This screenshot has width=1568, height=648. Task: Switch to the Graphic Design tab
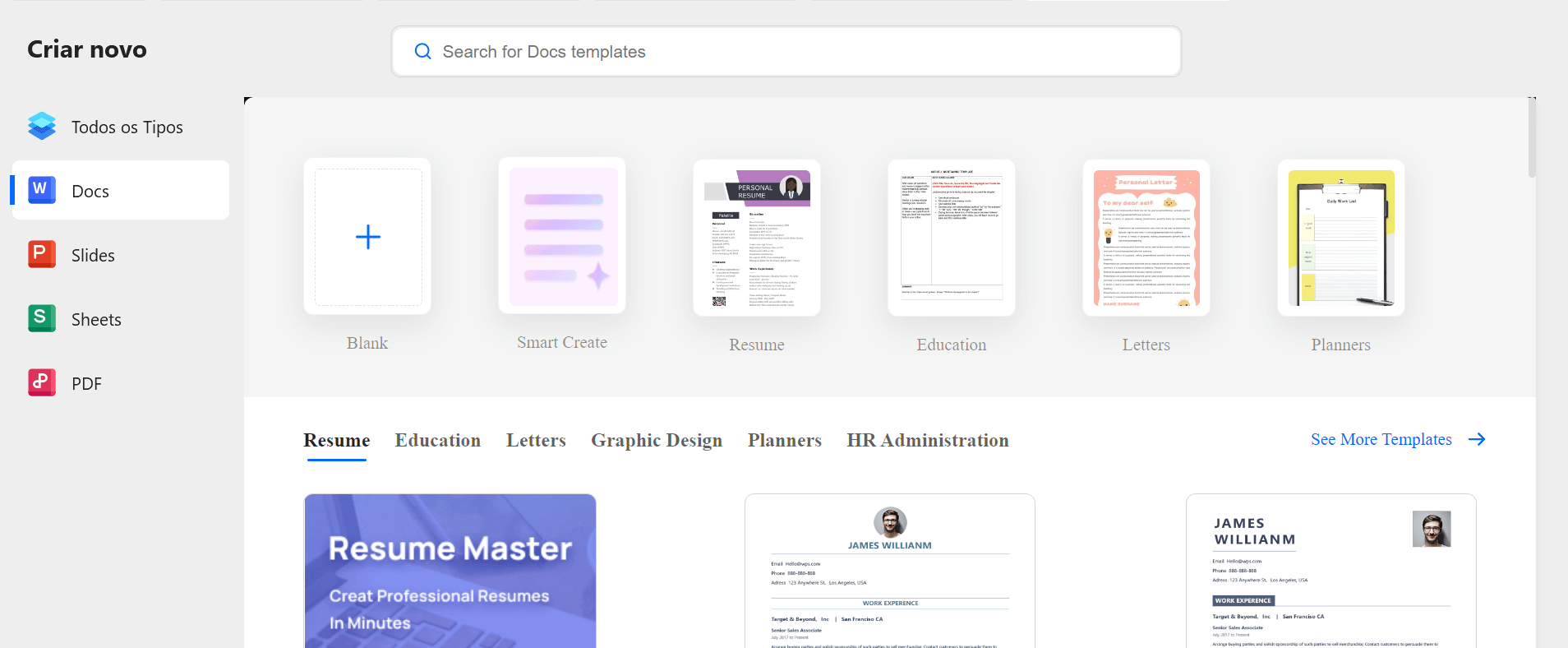click(x=657, y=440)
